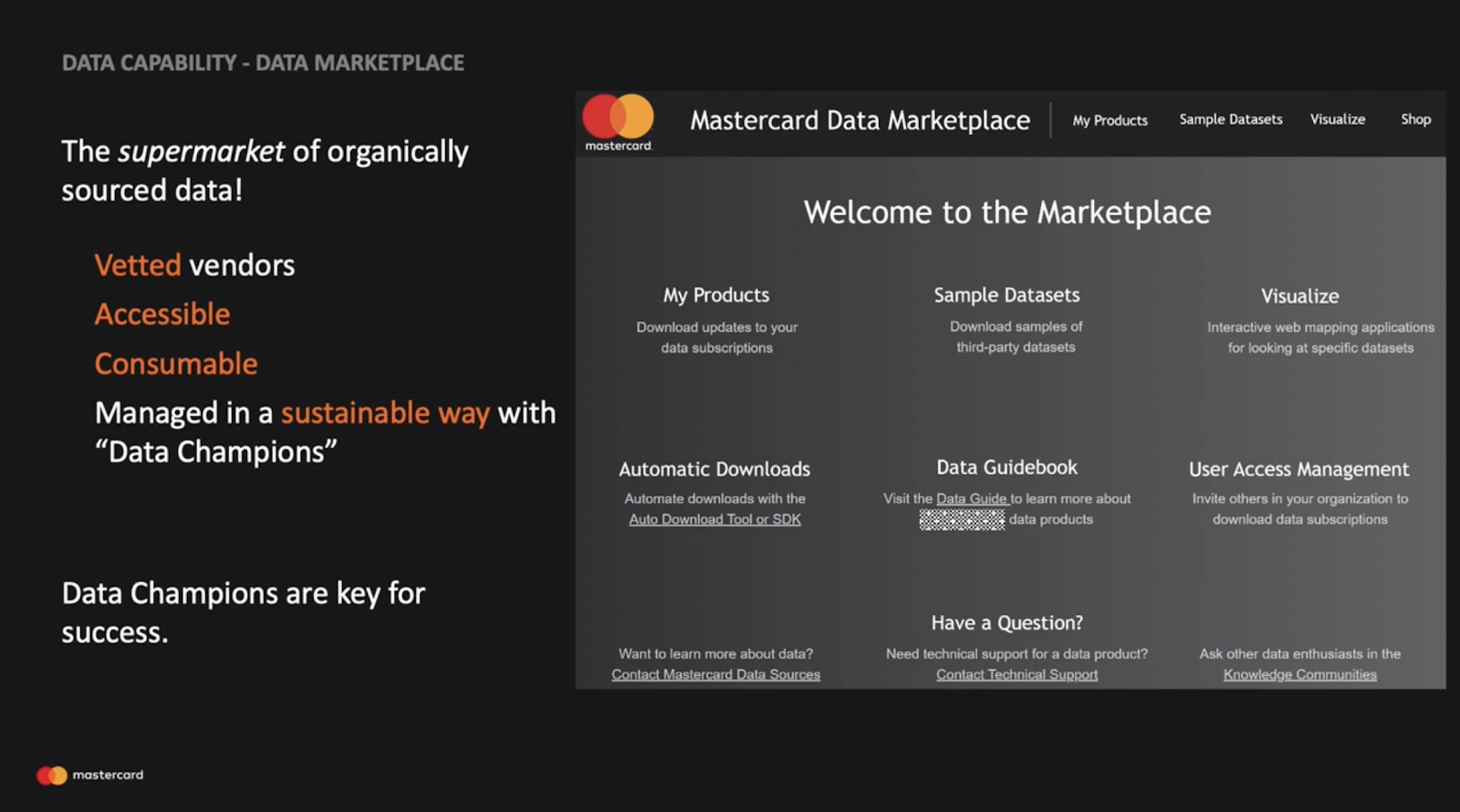Screen dimensions: 1460x812
Task: Click the Data Guidebook heading
Action: pos(1006,467)
